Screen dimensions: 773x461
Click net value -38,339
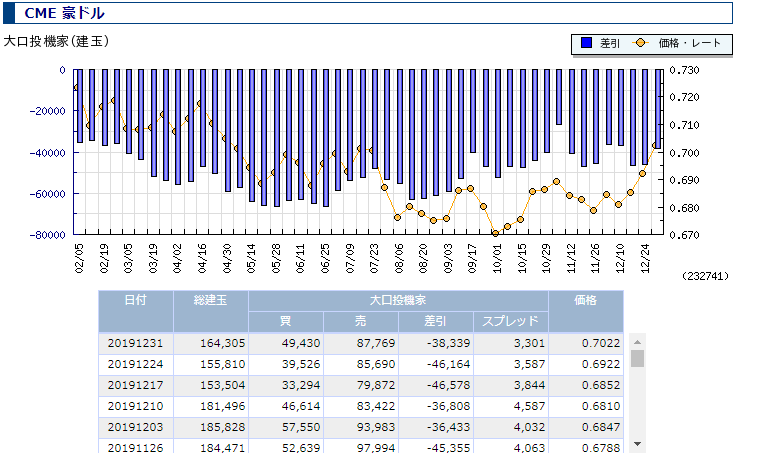pos(449,343)
